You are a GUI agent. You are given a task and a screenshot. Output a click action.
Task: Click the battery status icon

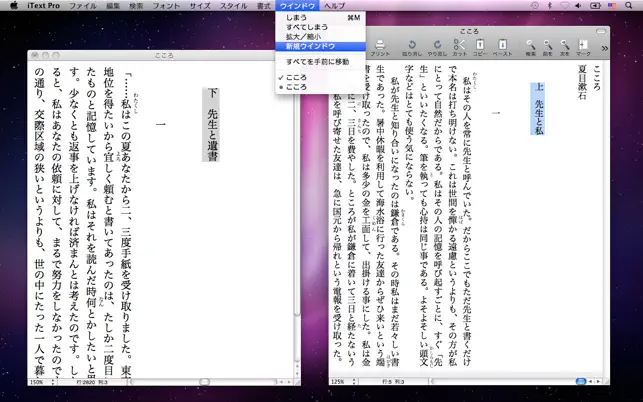(595, 5)
